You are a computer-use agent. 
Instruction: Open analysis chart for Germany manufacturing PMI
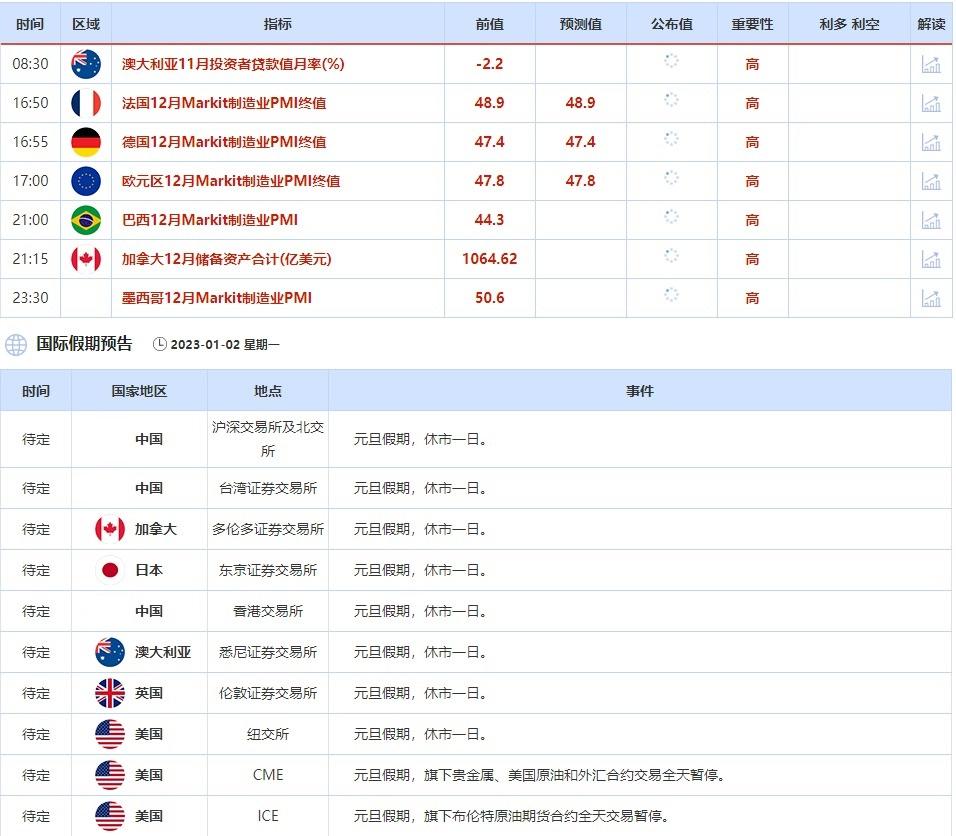pos(931,142)
